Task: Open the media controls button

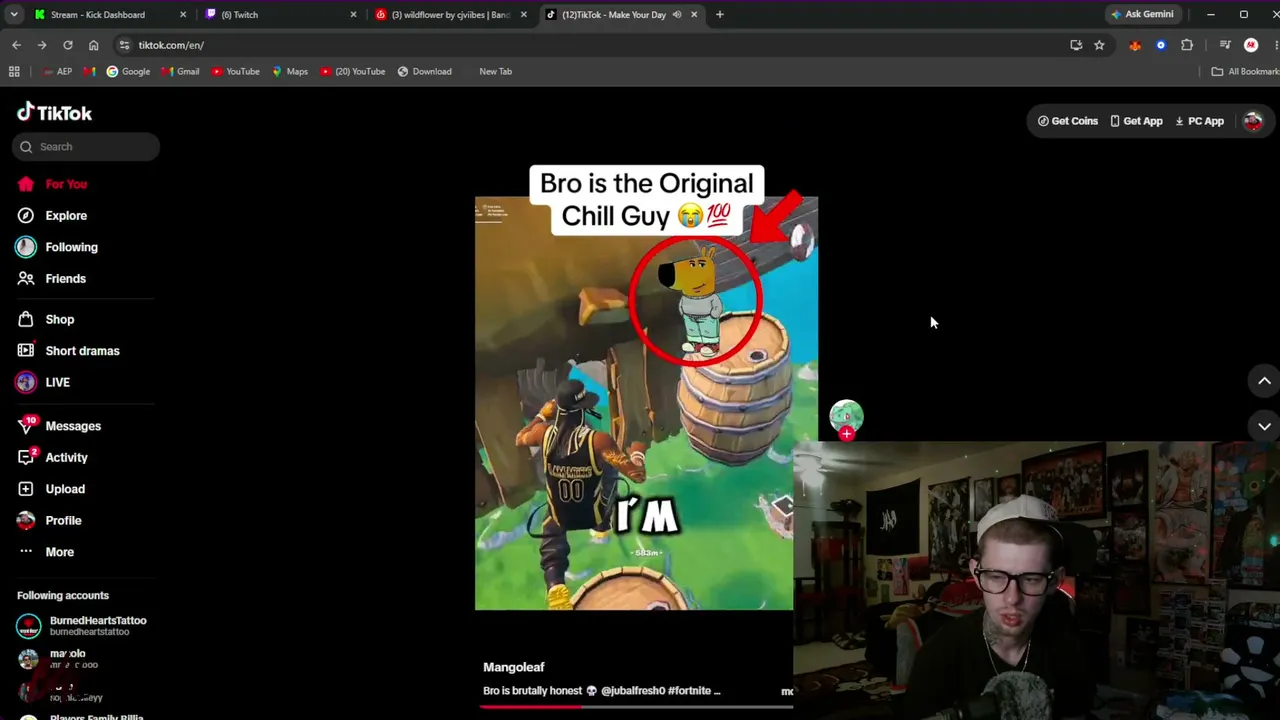Action: [x=1225, y=45]
